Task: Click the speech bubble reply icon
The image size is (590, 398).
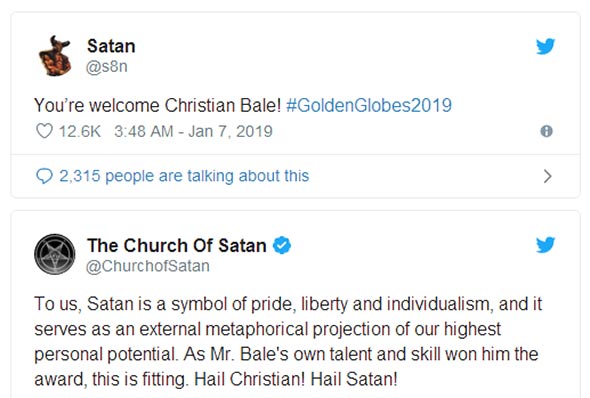Action: (44, 176)
